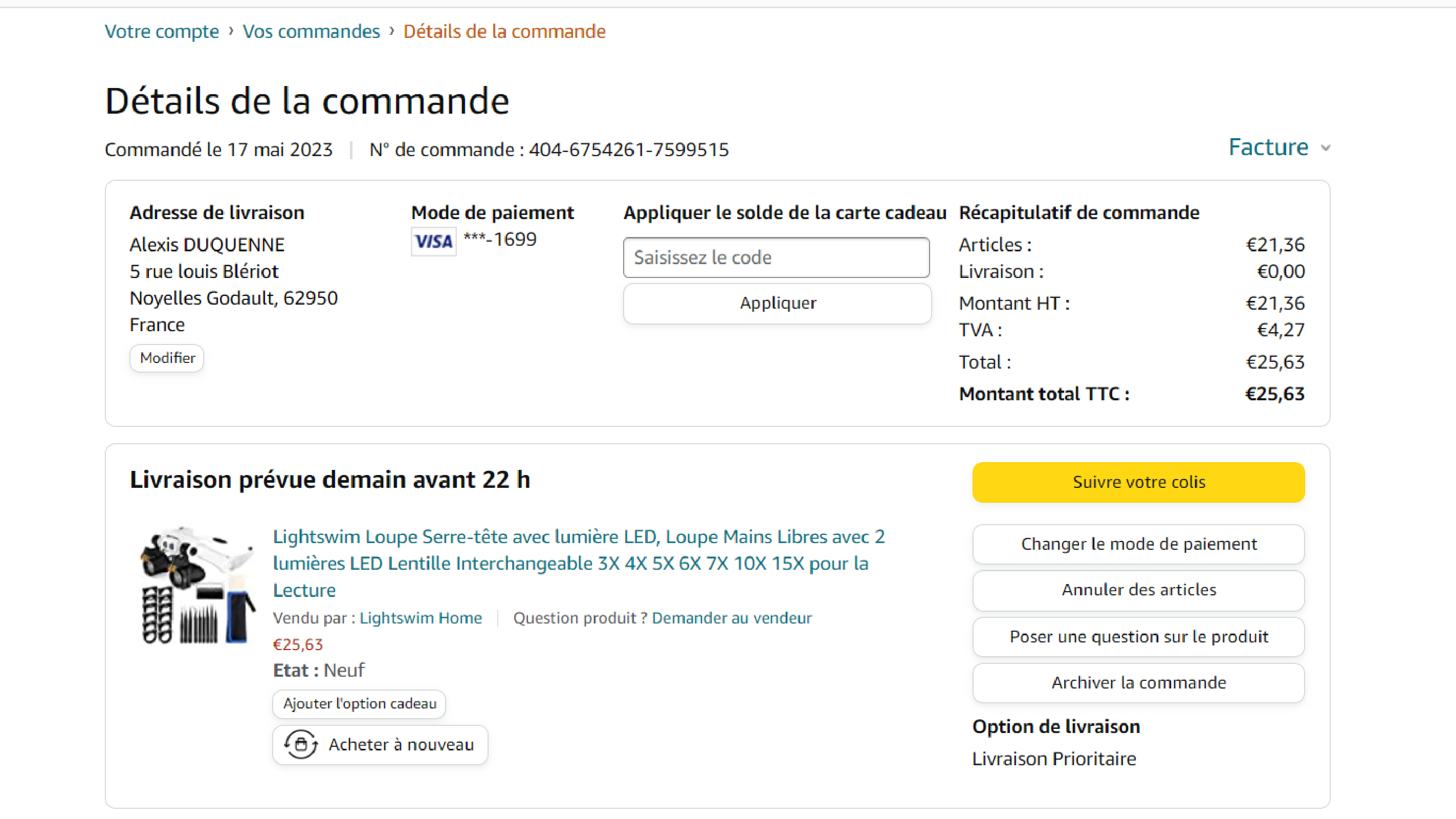The image size is (1456, 819).
Task: Click Ajouter l'option cadeau button
Action: [x=359, y=704]
